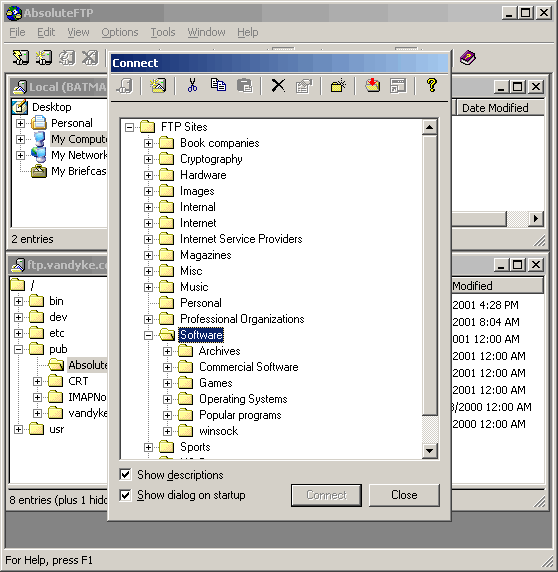Select Popular programs subfolder
The width and height of the screenshot is (558, 572).
pos(240,415)
